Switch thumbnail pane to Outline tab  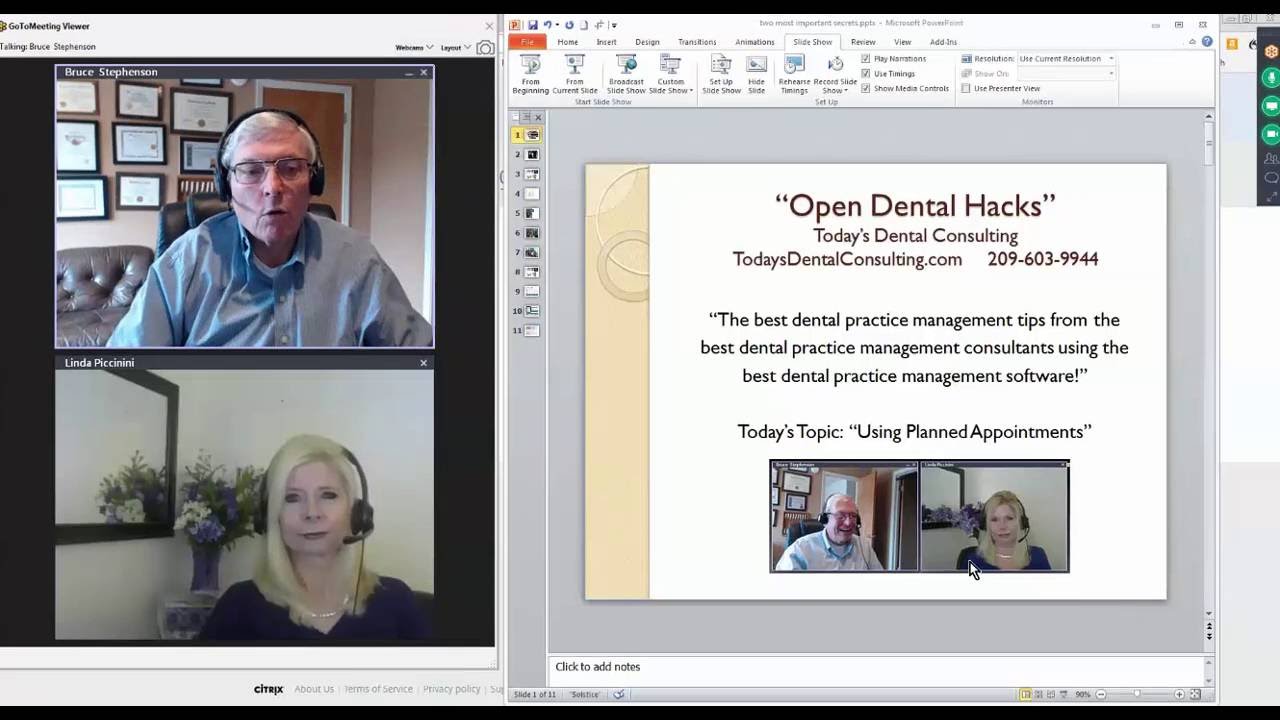[x=526, y=117]
